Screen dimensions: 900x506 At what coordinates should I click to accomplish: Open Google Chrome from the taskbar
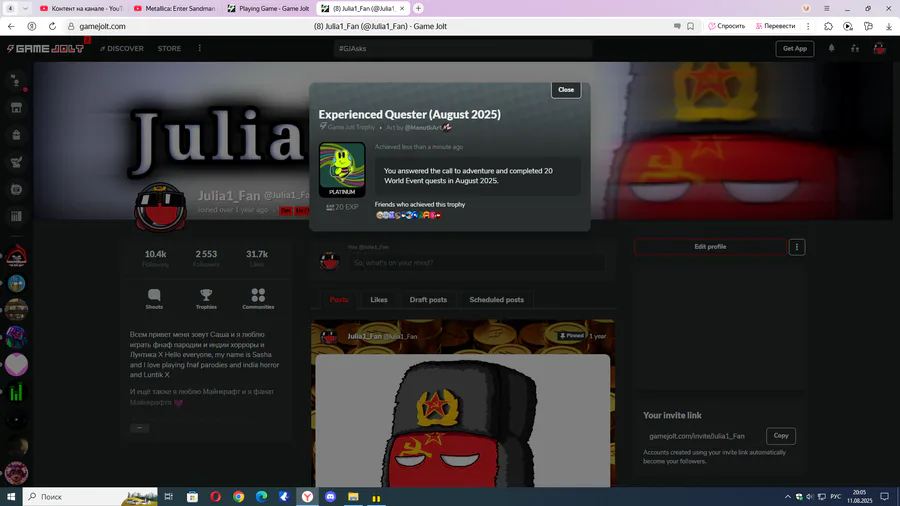pos(238,497)
